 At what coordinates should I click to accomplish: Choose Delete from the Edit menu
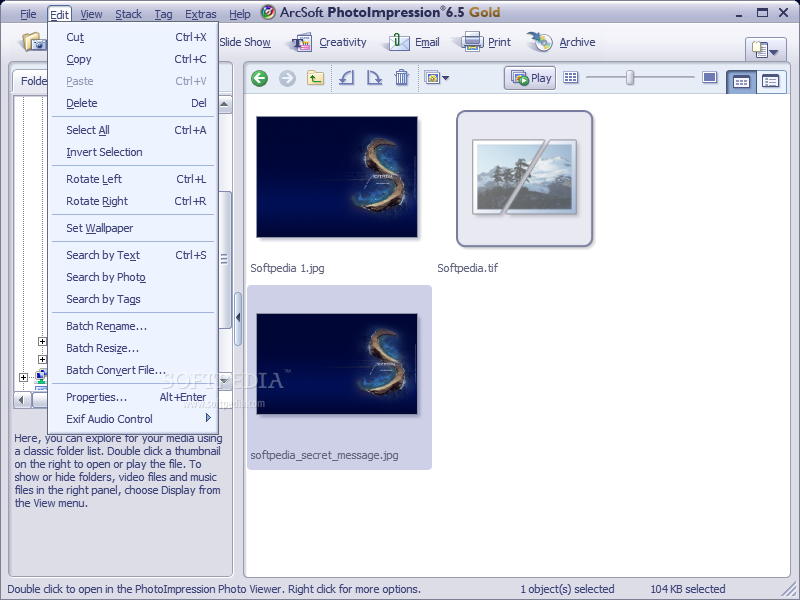click(134, 103)
